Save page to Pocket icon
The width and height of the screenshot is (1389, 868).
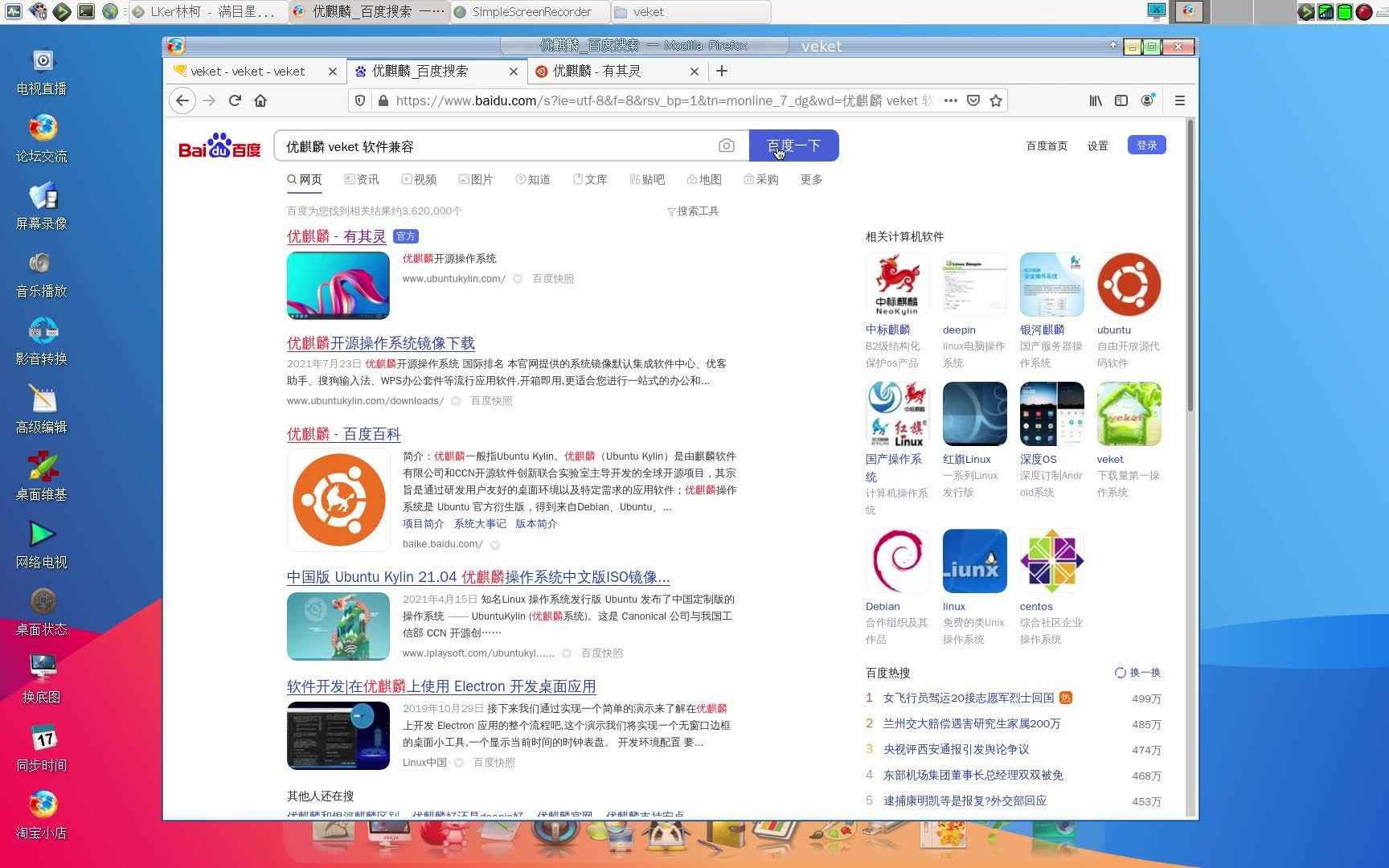973,100
